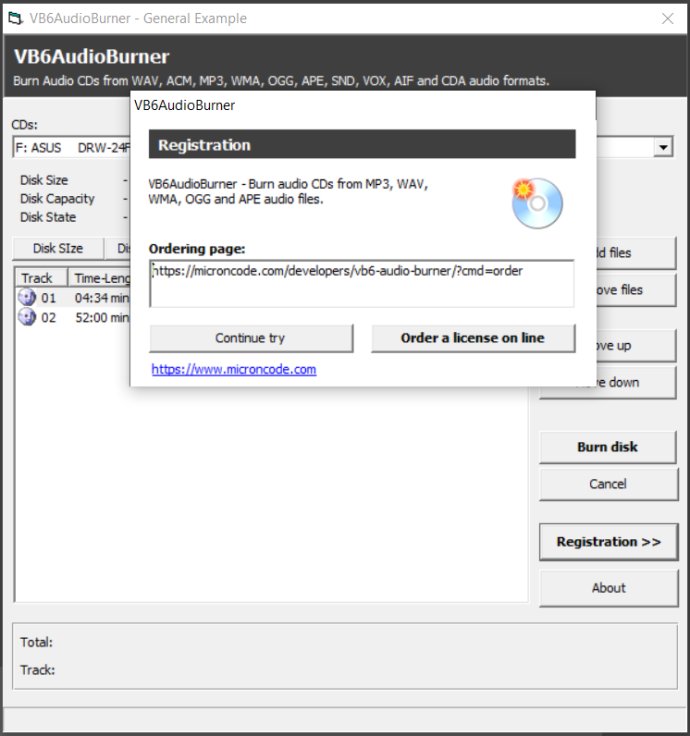Click the Continue try button

click(x=251, y=338)
